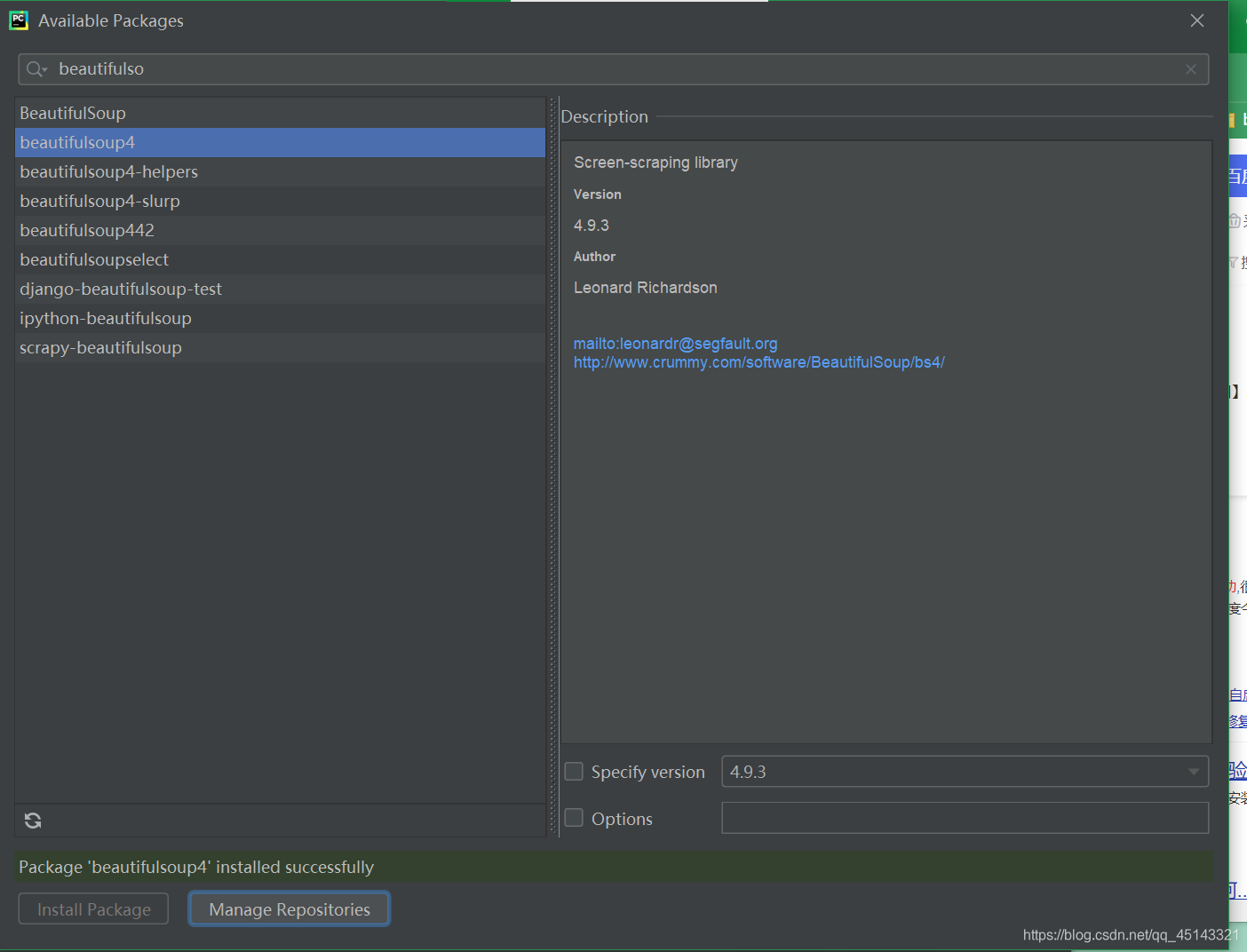This screenshot has height=952, width=1247.
Task: Enable the Specify version checkbox
Action: [x=575, y=772]
